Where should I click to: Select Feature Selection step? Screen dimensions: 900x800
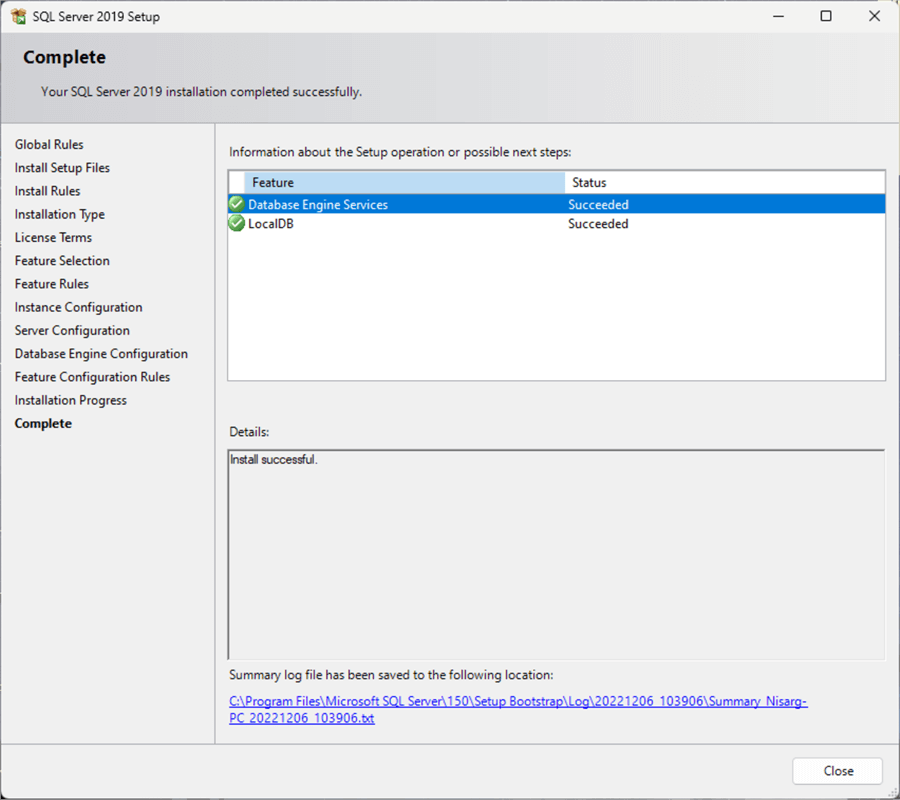62,261
